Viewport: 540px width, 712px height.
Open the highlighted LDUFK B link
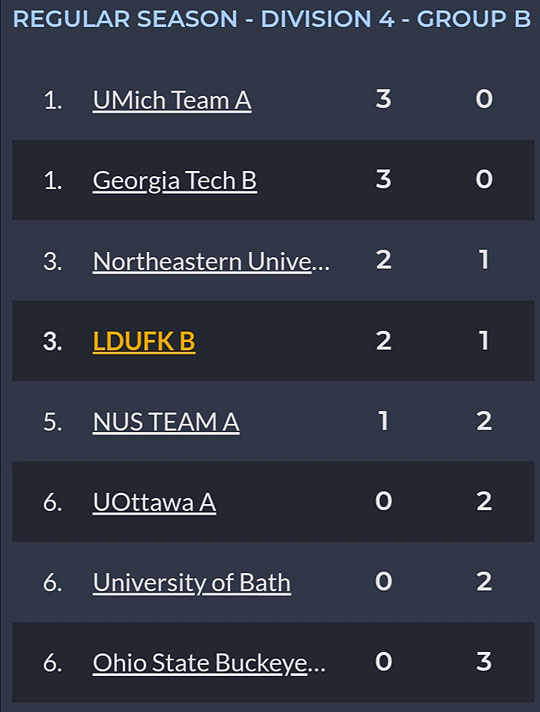[x=144, y=341]
